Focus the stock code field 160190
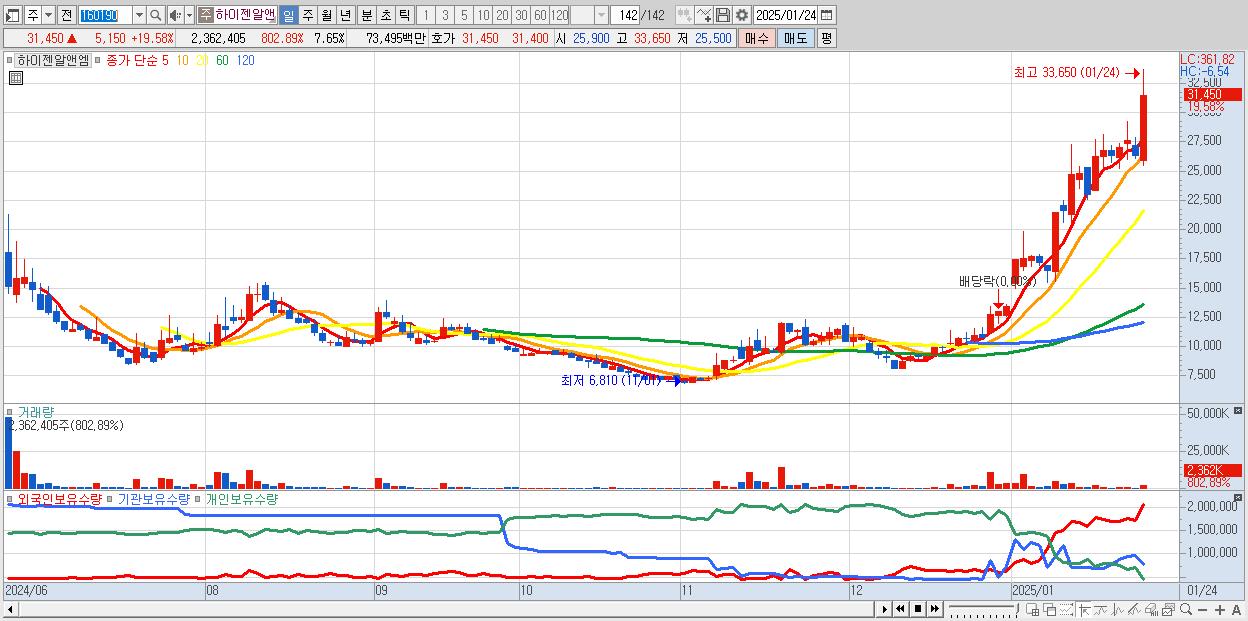Viewport: 1248px width, 621px height. (105, 16)
